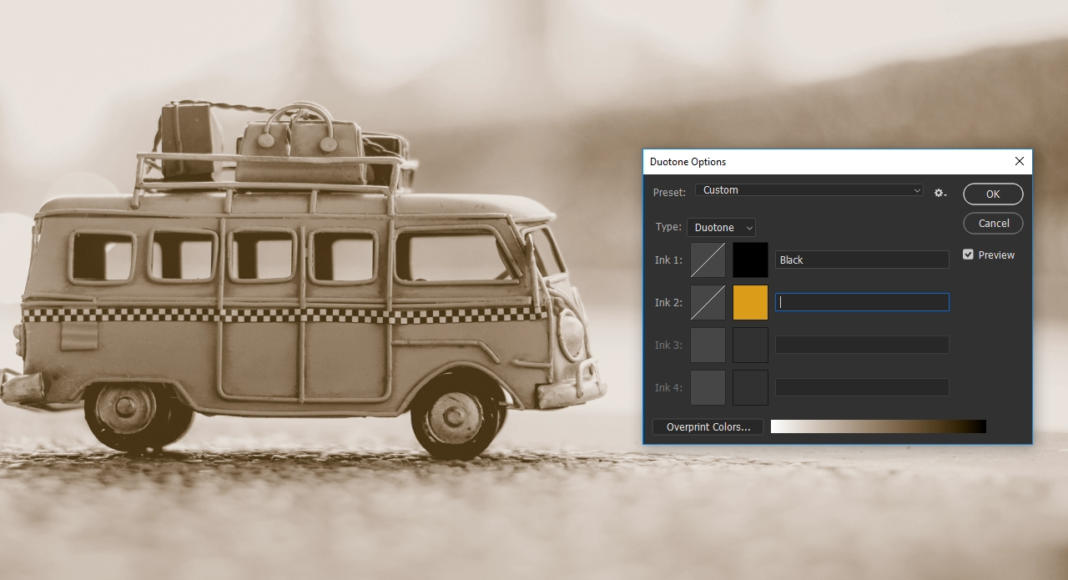The image size is (1068, 580).
Task: Open the Type dropdown set to Duotone
Action: click(x=720, y=227)
